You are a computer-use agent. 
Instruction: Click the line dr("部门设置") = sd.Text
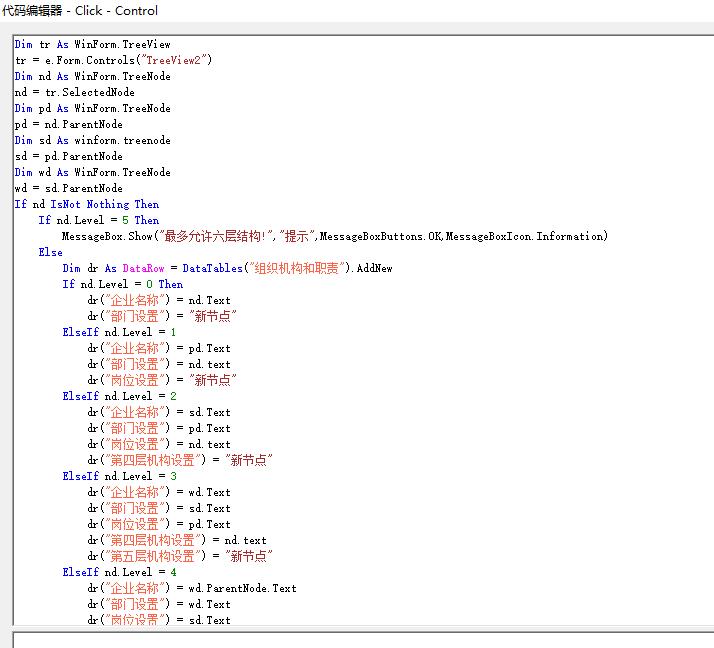pyautogui.click(x=159, y=508)
